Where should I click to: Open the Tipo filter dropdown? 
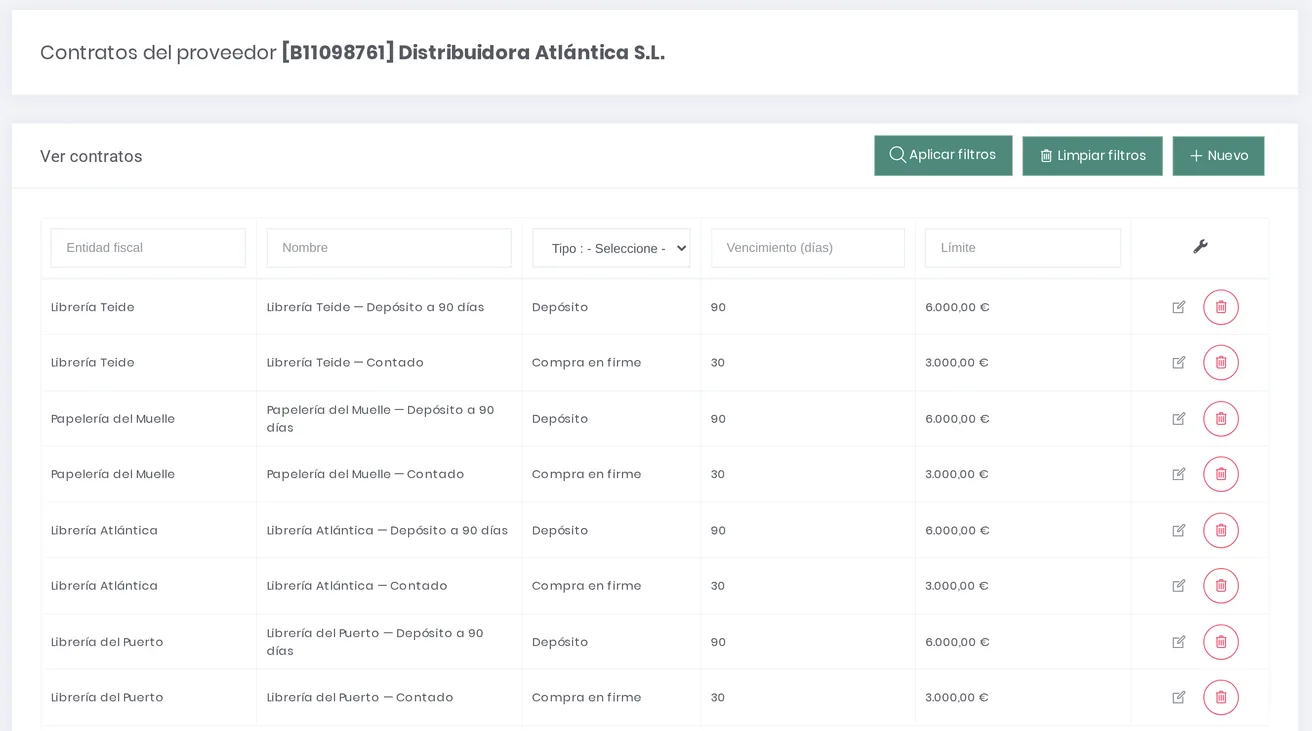(x=611, y=248)
